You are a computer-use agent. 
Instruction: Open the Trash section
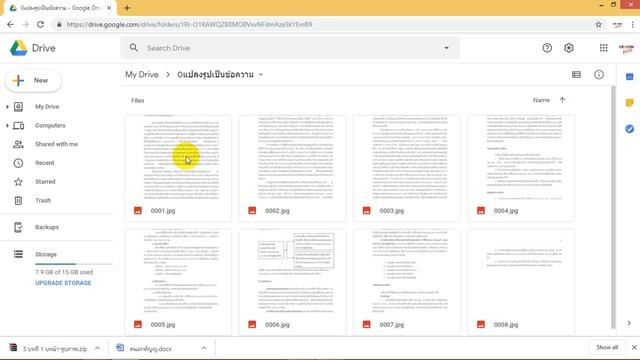(x=43, y=200)
